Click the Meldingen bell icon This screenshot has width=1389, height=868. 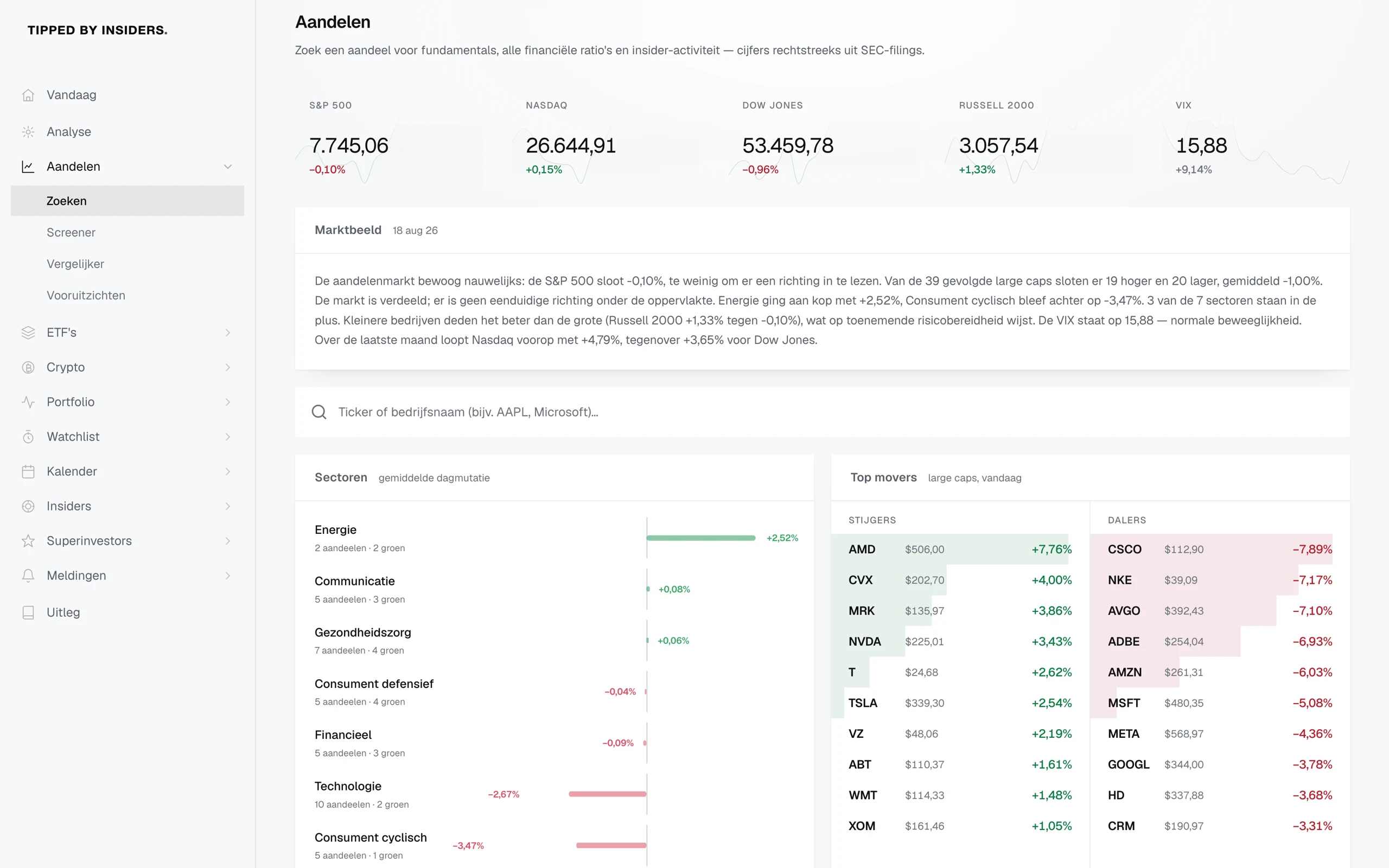[x=28, y=576]
